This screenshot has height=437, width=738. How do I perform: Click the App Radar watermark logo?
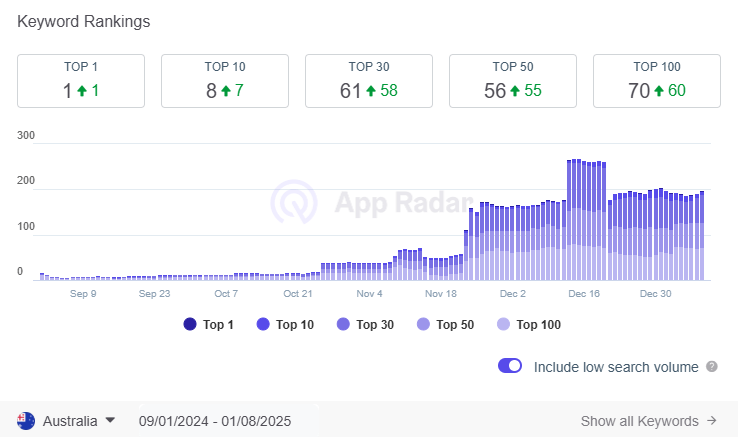pos(294,202)
